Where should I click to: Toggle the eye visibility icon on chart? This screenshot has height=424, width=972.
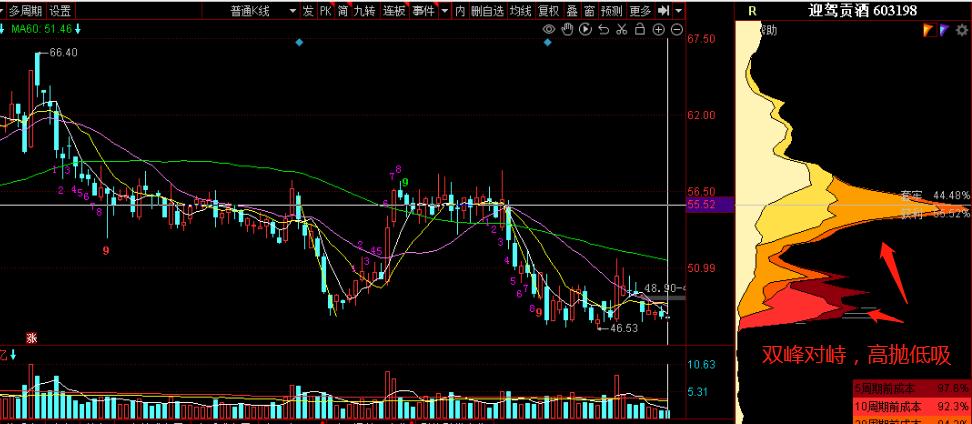[x=548, y=30]
